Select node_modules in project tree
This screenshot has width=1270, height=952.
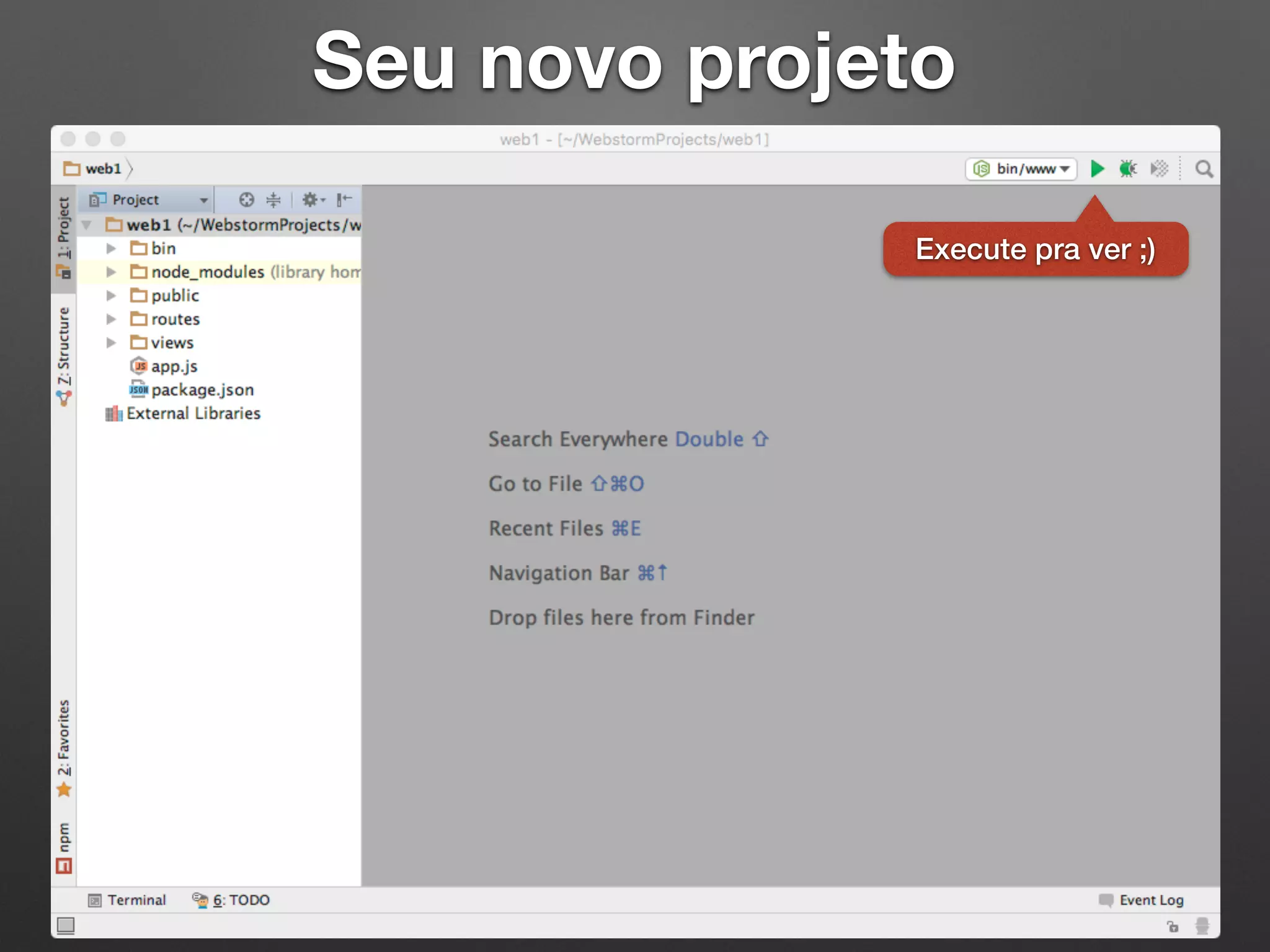220,272
